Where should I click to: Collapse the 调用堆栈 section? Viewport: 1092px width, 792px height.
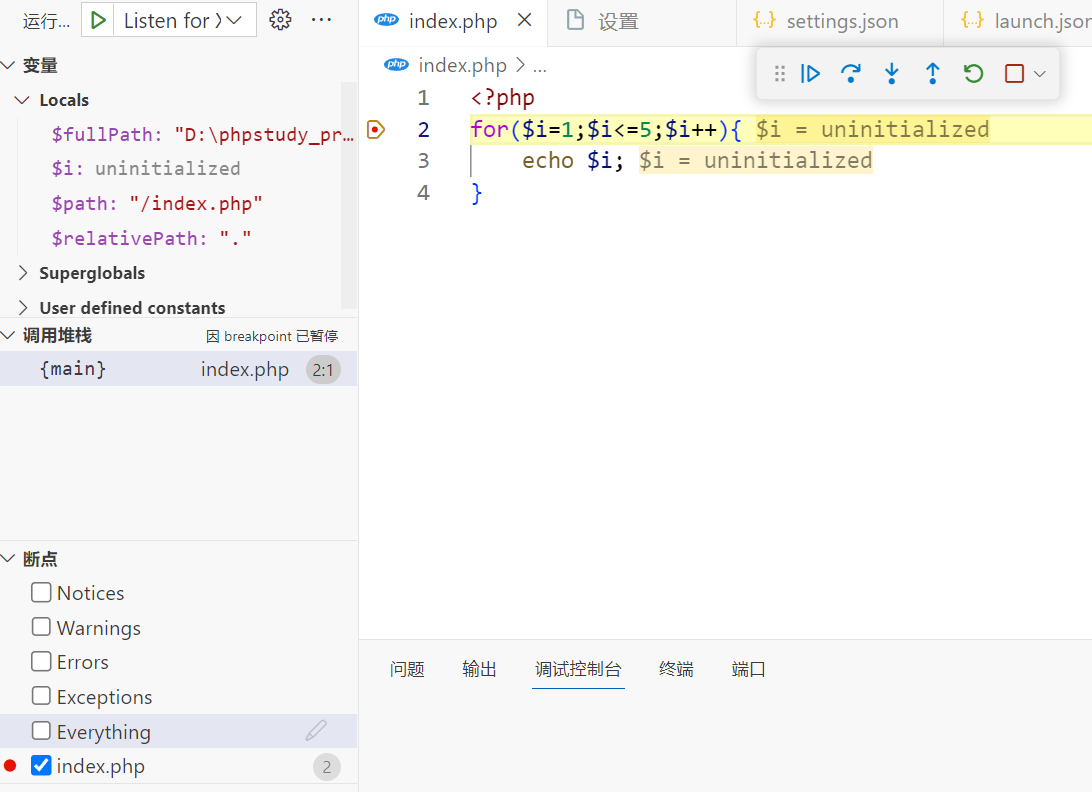click(x=8, y=335)
